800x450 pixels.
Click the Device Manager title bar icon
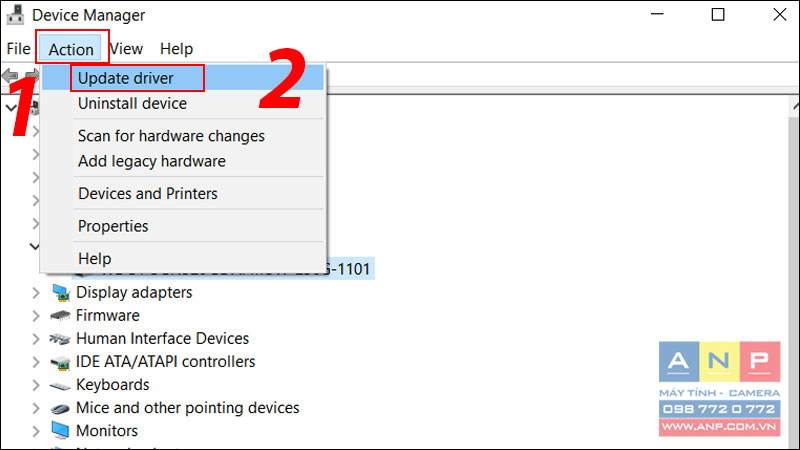tap(15, 15)
